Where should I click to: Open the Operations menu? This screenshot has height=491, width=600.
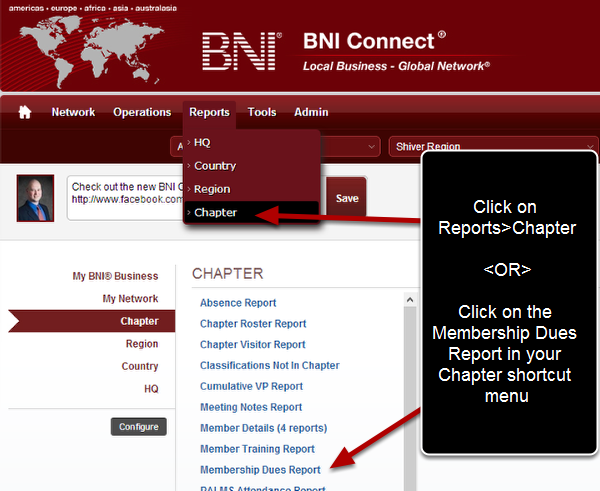142,112
